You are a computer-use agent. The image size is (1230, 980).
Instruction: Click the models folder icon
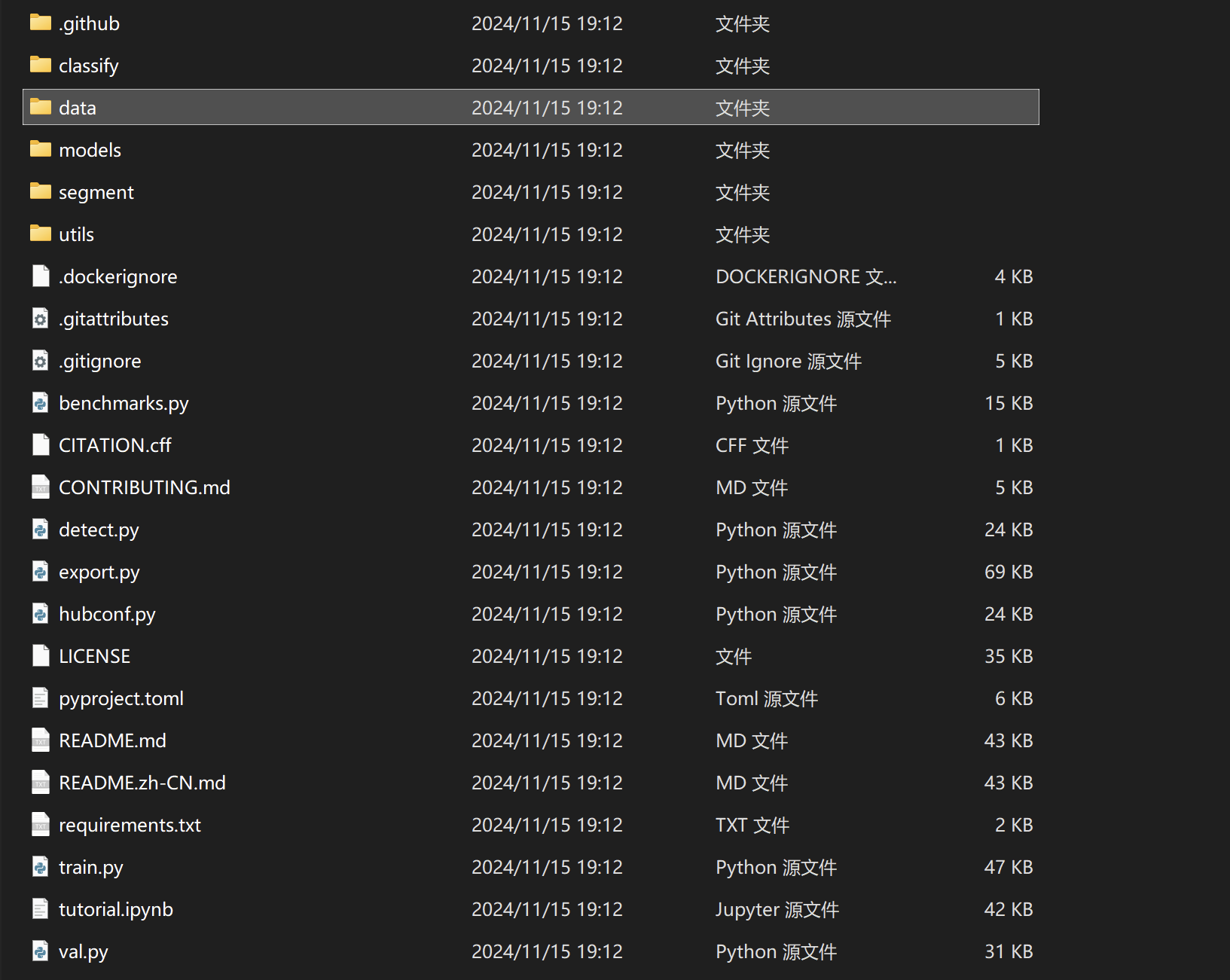tap(41, 150)
